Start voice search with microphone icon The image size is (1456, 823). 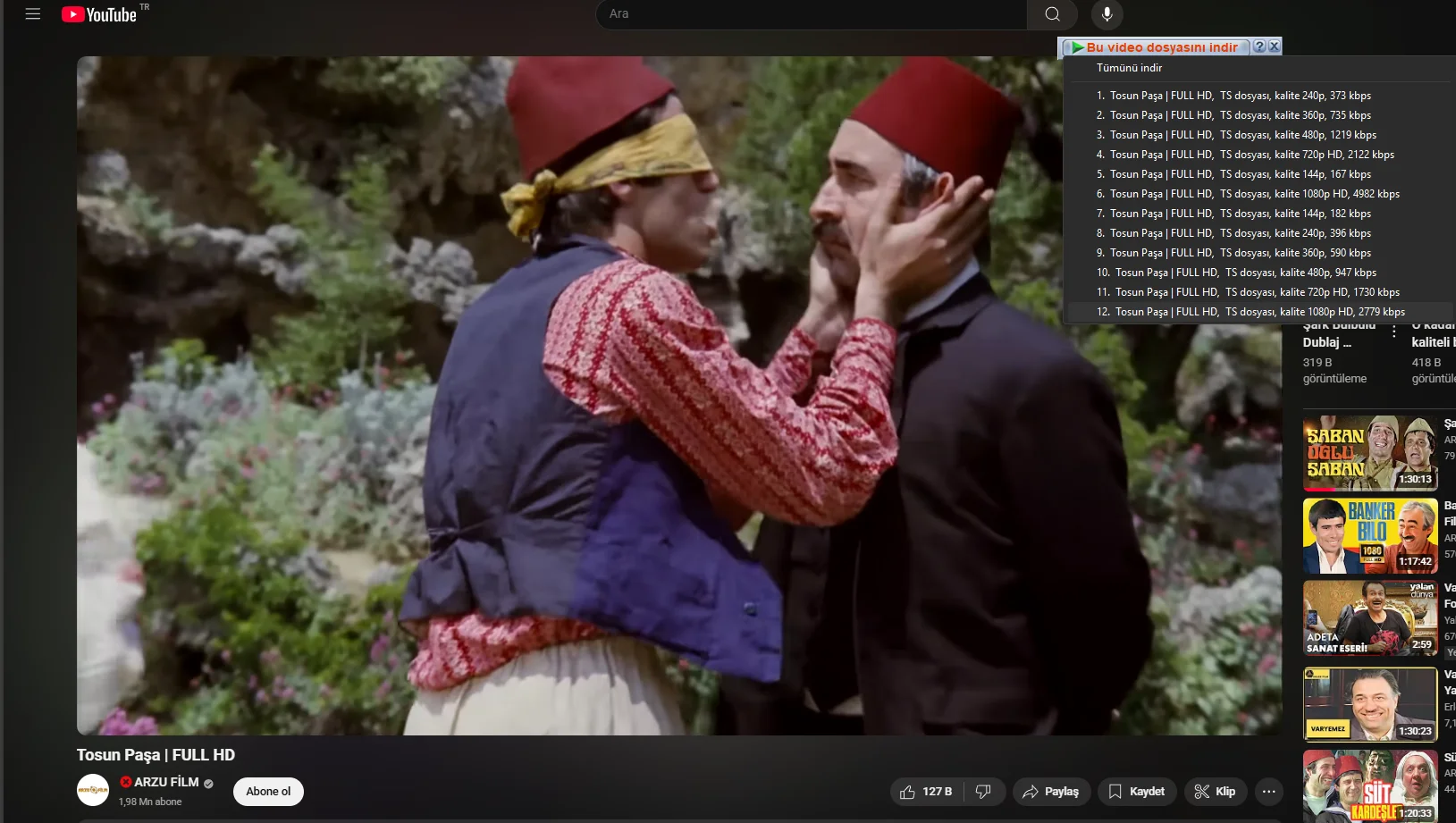click(x=1107, y=14)
